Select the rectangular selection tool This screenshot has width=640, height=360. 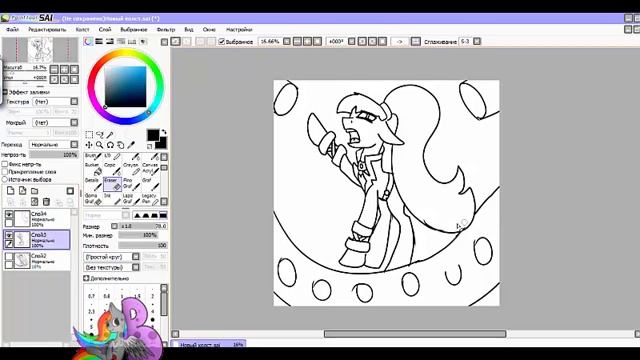(x=89, y=135)
